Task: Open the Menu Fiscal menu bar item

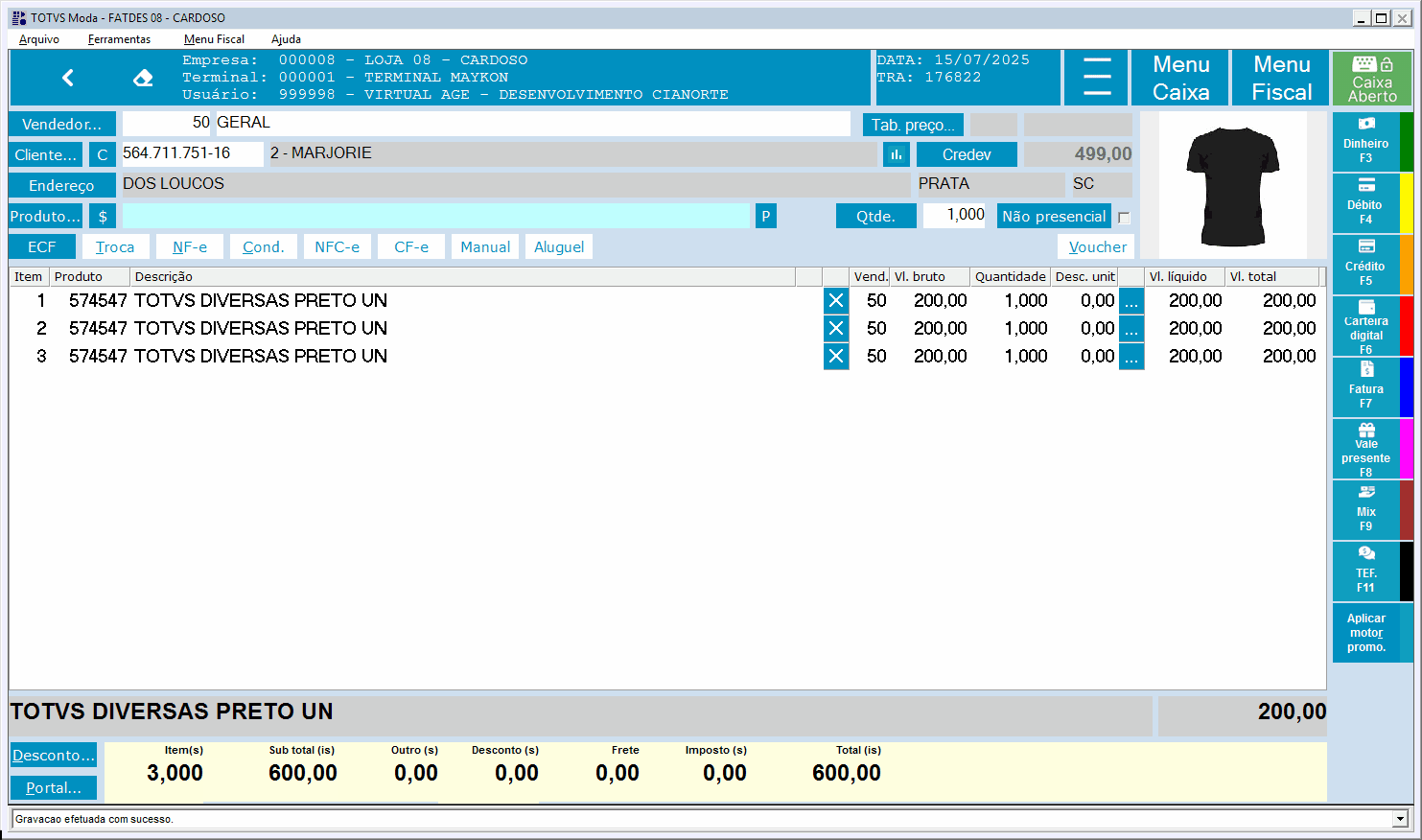Action: click(x=214, y=39)
